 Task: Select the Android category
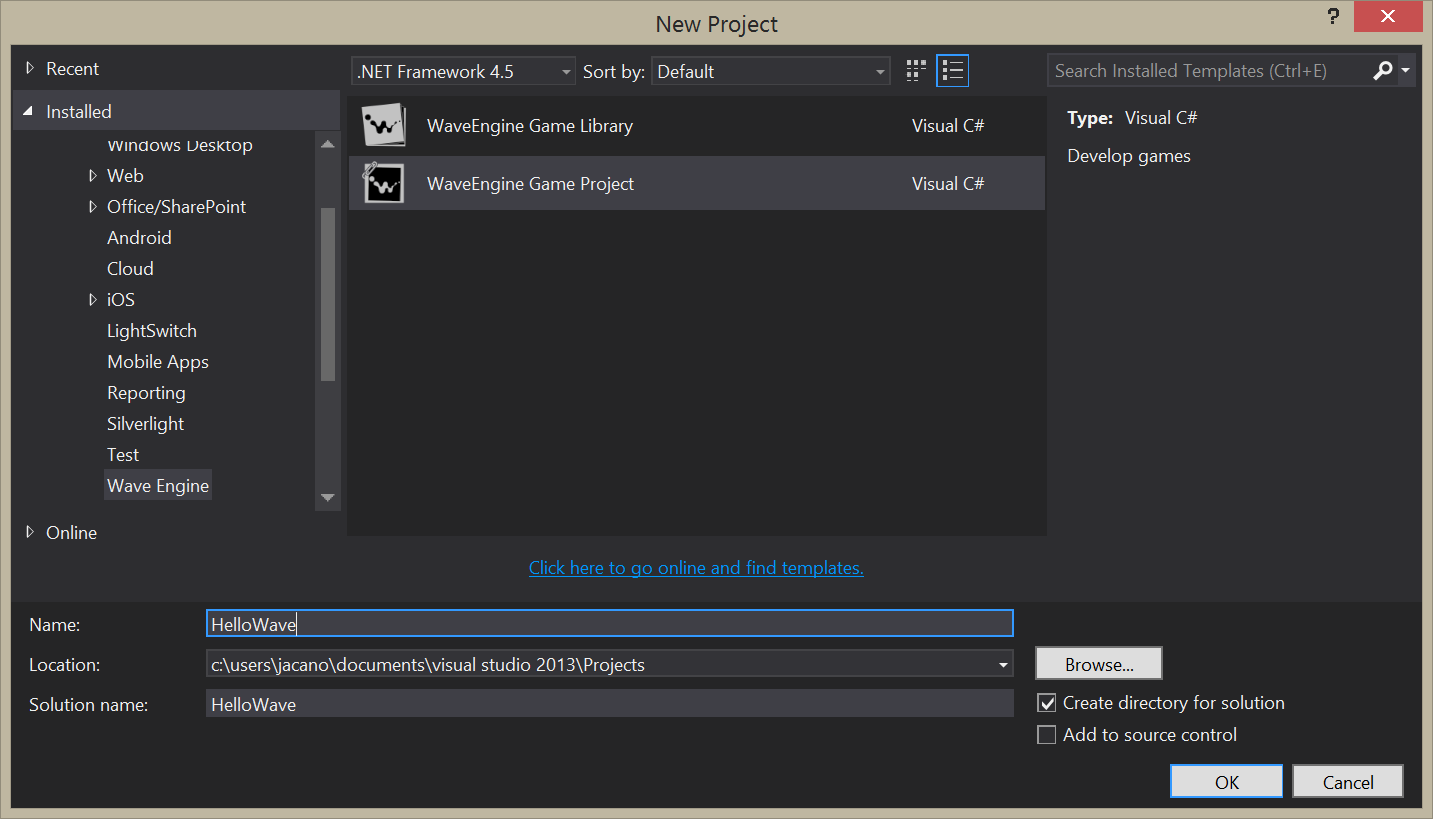[x=139, y=238]
